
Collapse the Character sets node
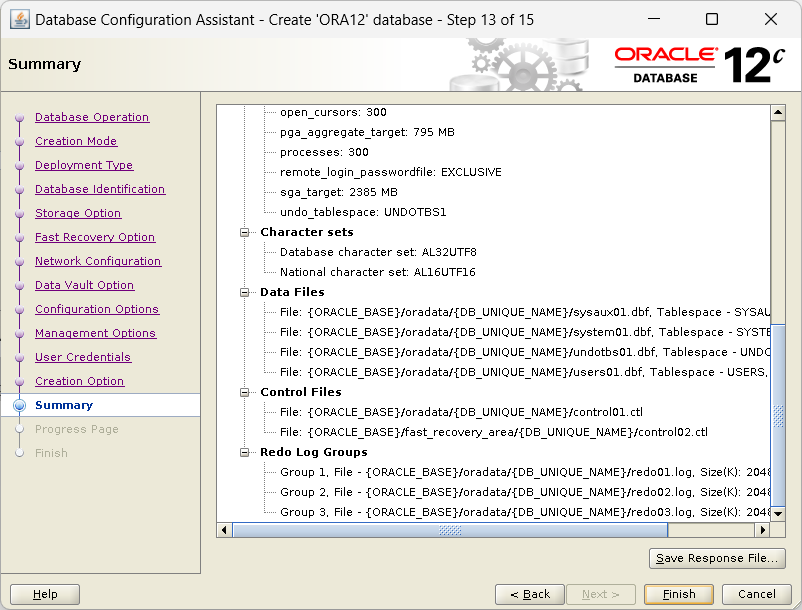click(x=244, y=233)
